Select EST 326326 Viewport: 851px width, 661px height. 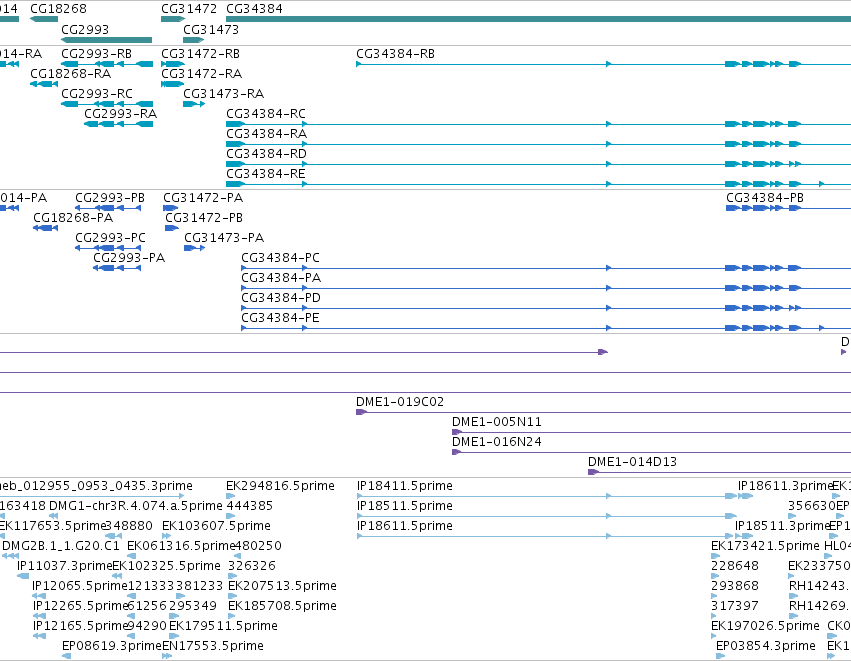coord(252,567)
